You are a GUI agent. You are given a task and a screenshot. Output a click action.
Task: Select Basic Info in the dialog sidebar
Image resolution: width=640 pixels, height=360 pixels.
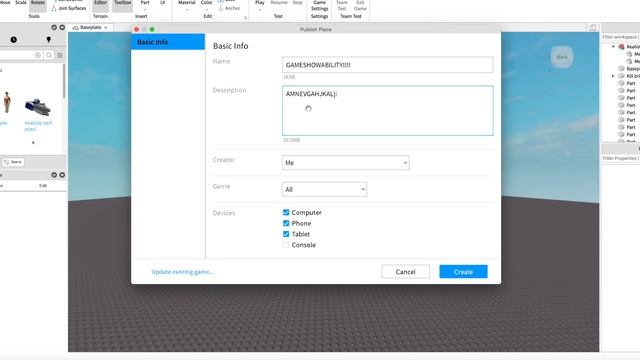click(168, 42)
